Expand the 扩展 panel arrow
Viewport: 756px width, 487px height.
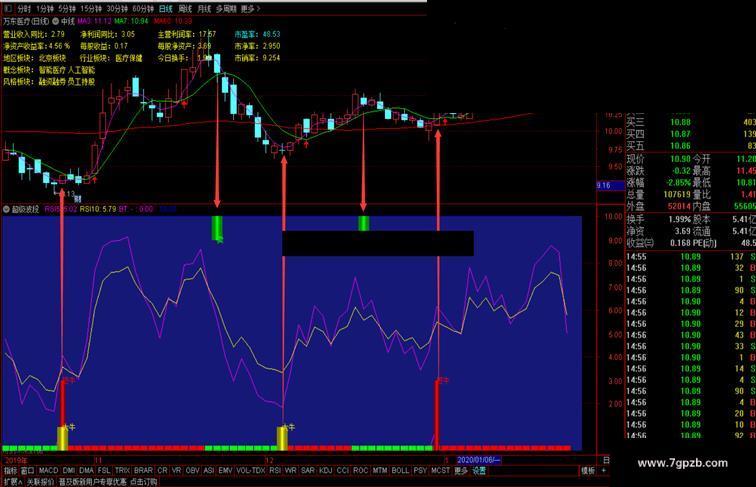point(13,482)
